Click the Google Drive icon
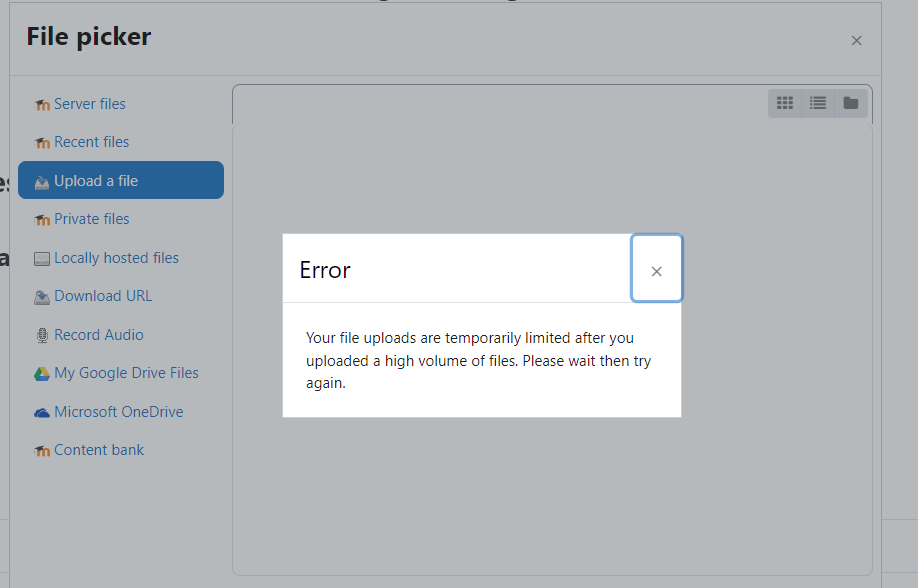The image size is (918, 588). tap(42, 374)
